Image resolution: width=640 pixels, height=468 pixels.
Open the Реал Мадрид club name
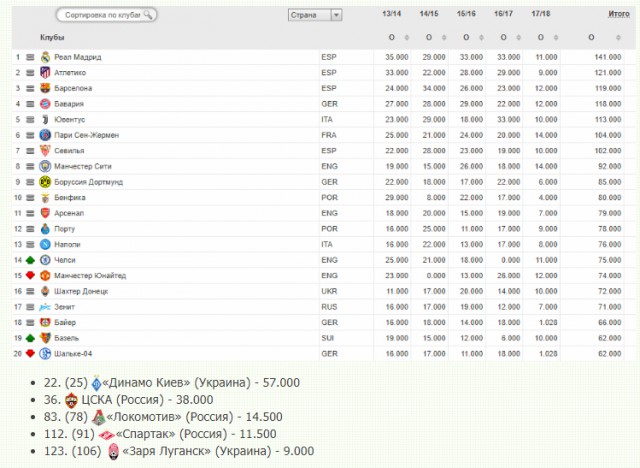pyautogui.click(x=78, y=57)
